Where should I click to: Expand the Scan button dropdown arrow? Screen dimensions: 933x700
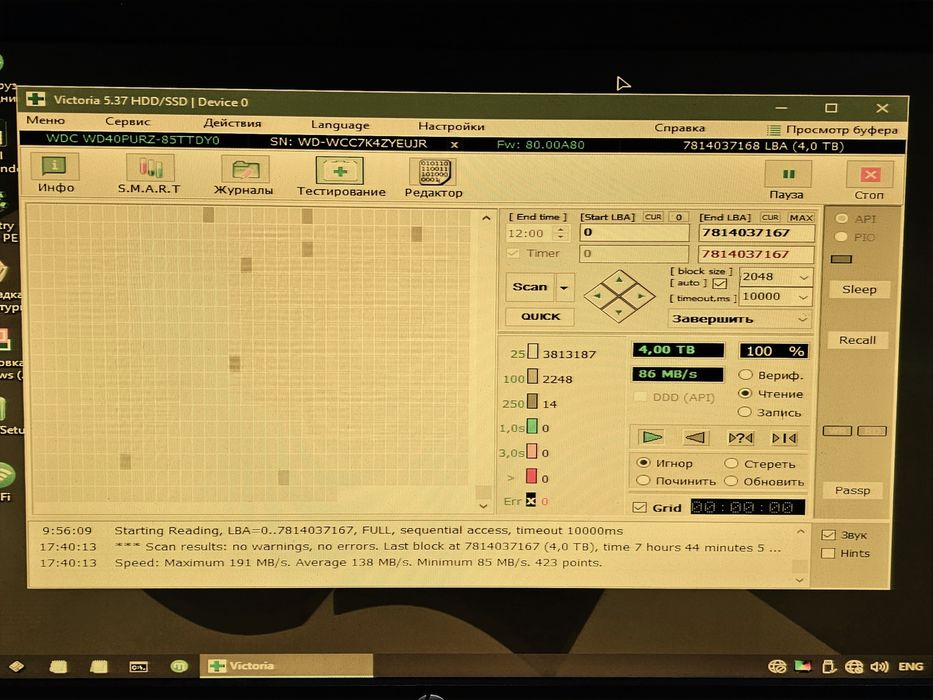563,288
